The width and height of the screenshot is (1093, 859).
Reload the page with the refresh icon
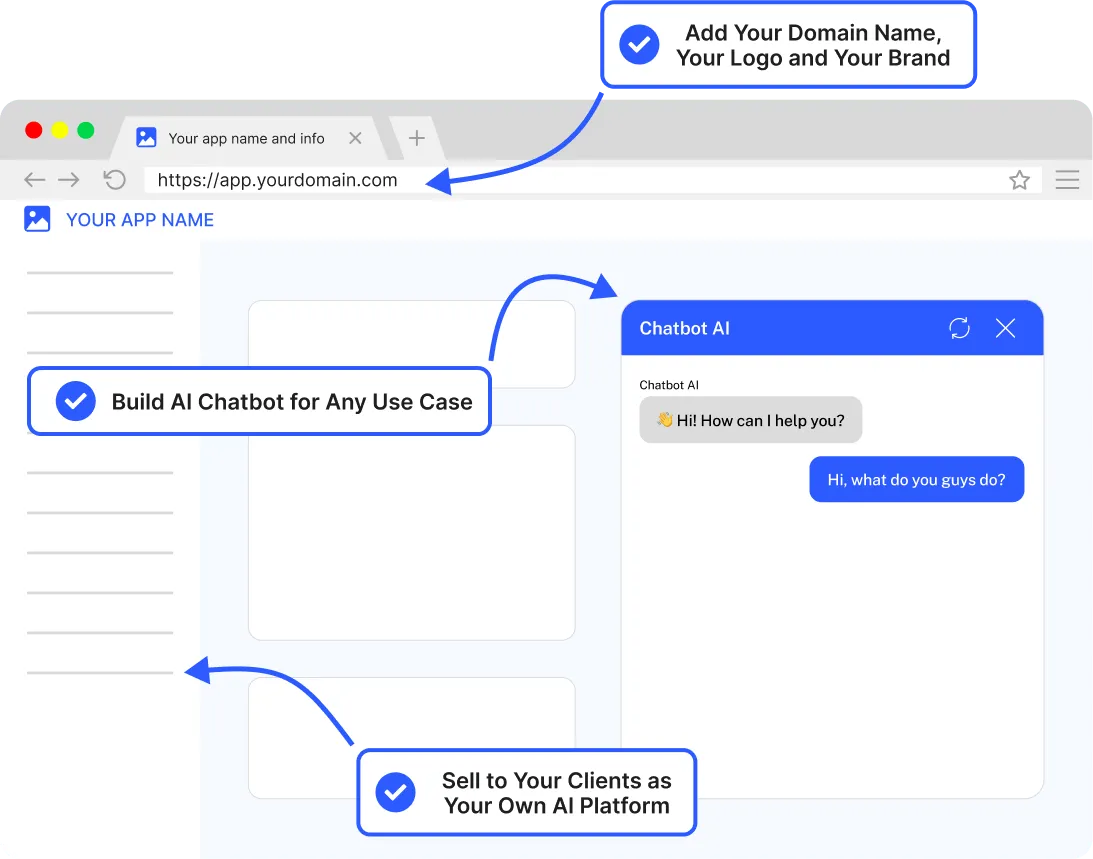114,180
